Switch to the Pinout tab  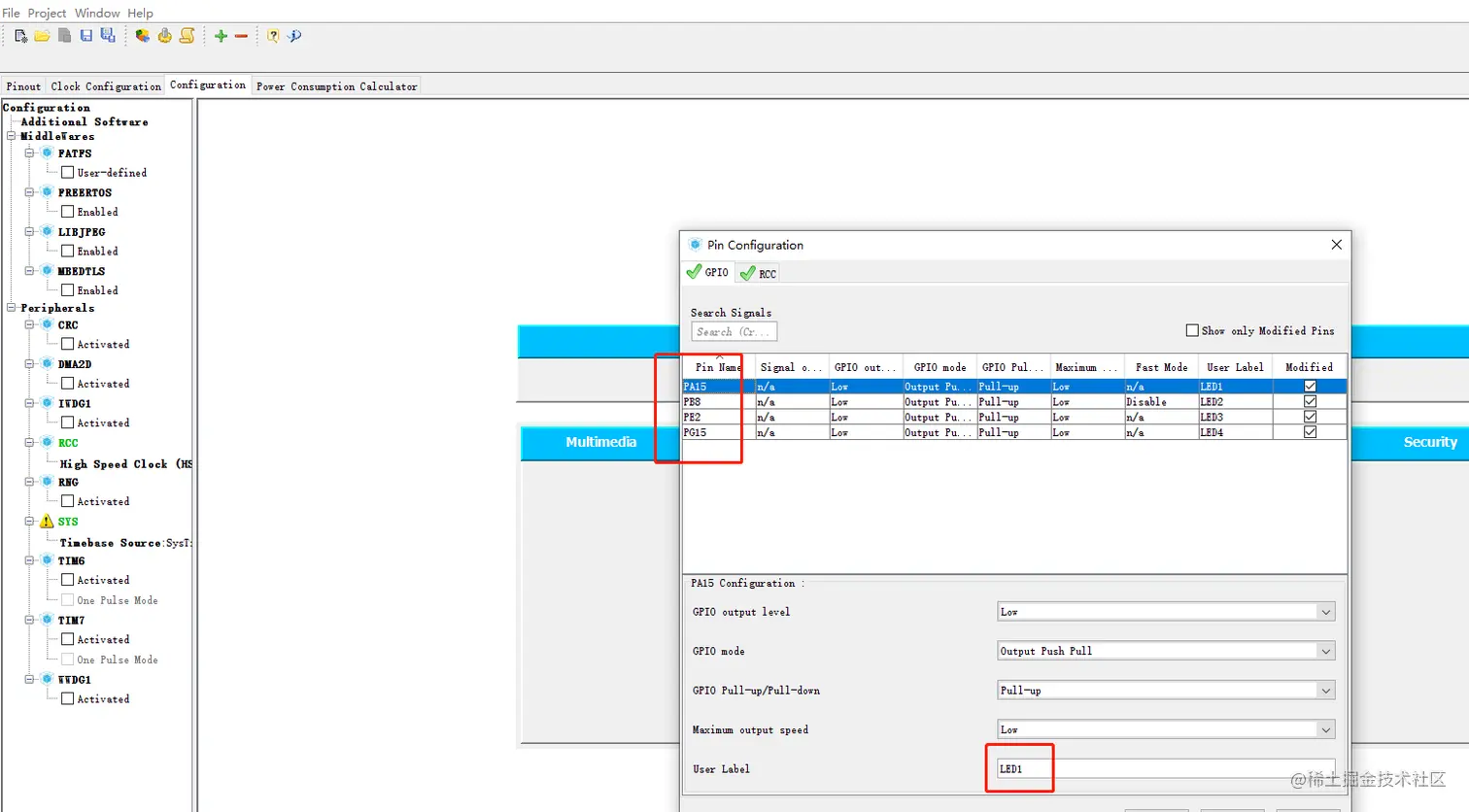pos(24,86)
